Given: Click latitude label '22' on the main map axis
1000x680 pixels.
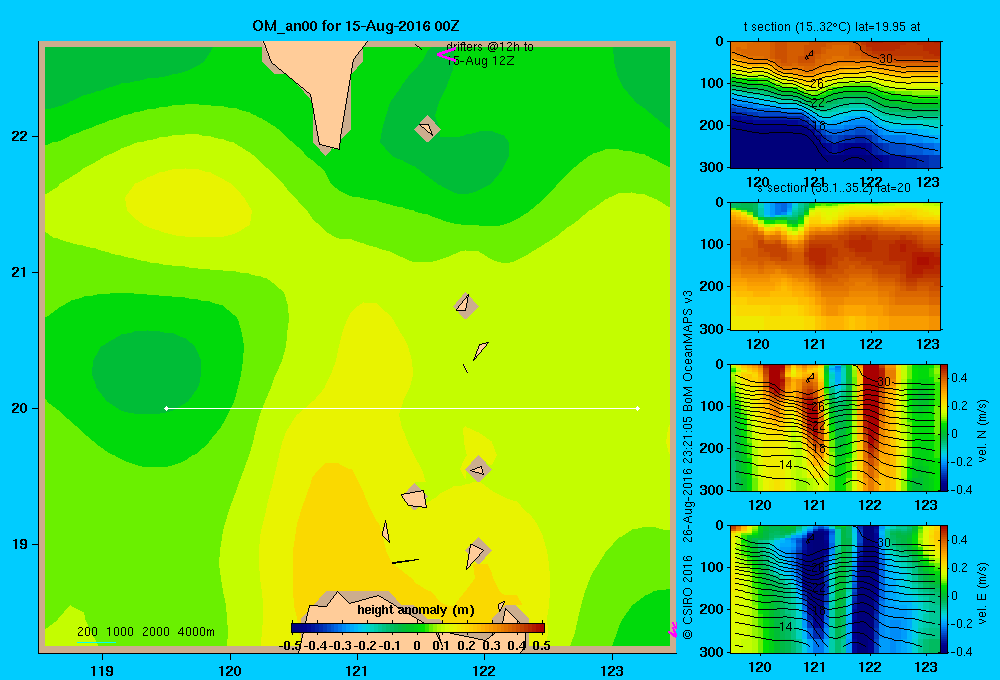Looking at the screenshot, I should (20, 136).
